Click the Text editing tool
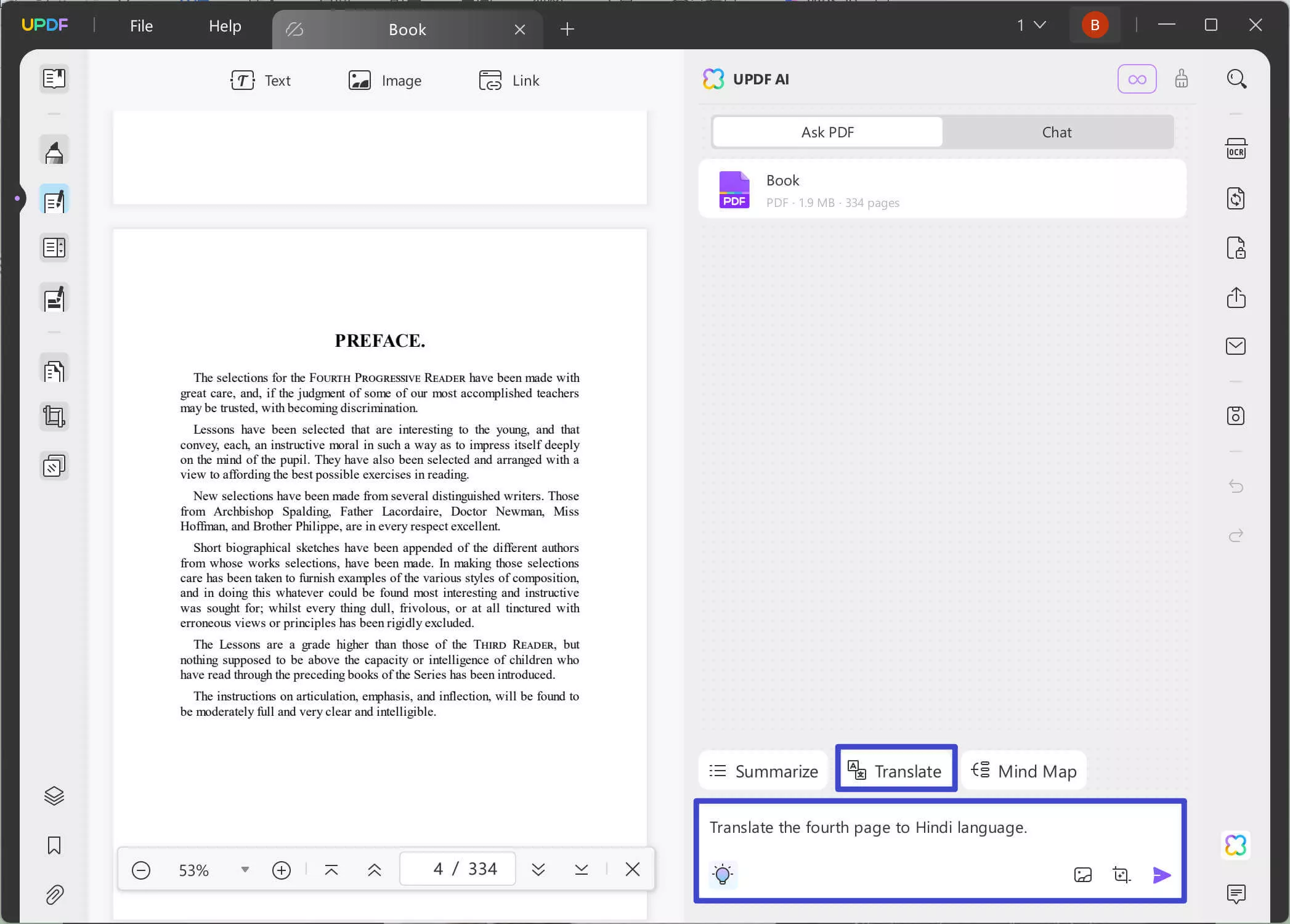Screen dimensions: 1290x924 [x=261, y=80]
